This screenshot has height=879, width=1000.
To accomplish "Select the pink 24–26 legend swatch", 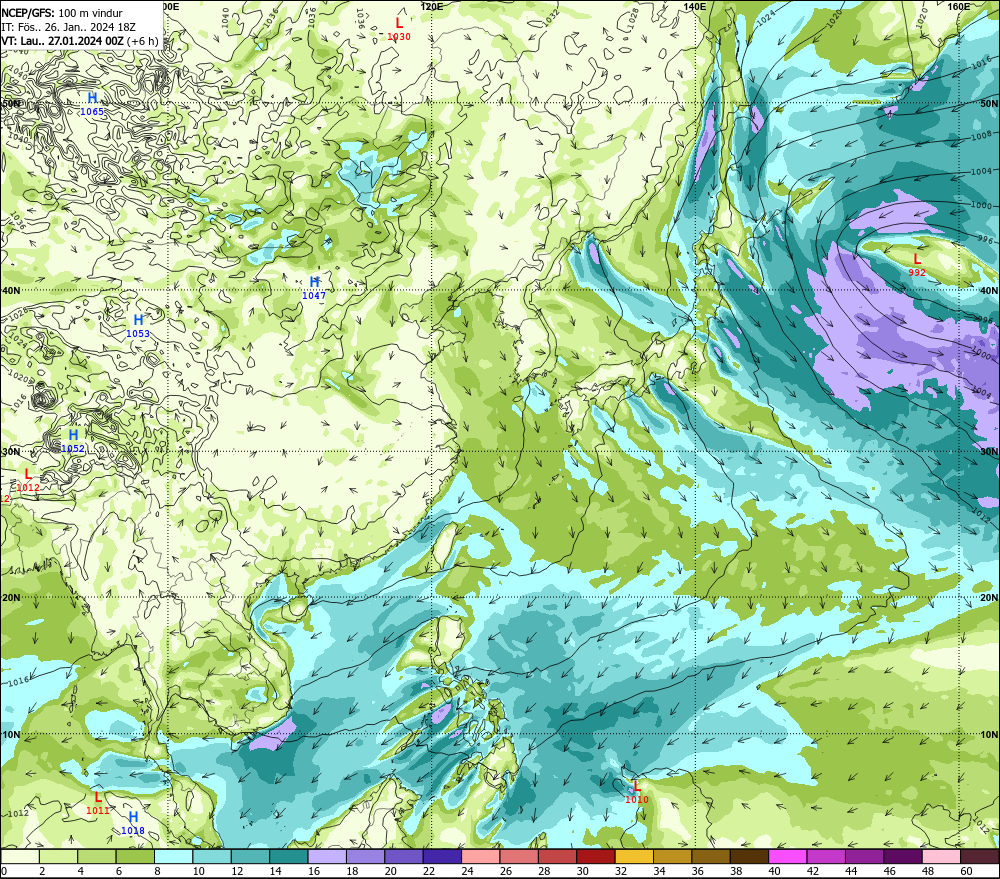I will 481,856.
